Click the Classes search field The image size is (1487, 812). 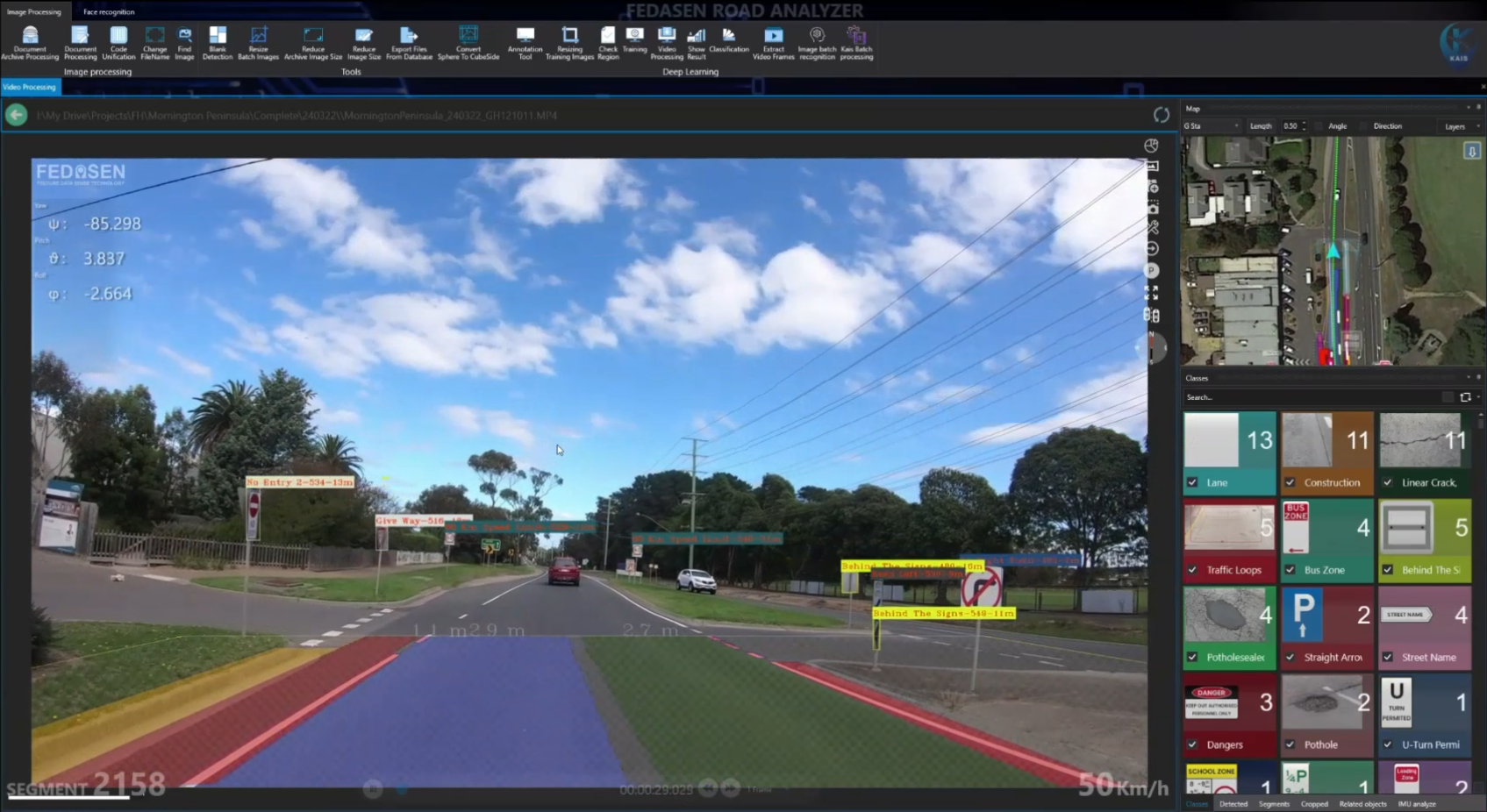coord(1311,397)
